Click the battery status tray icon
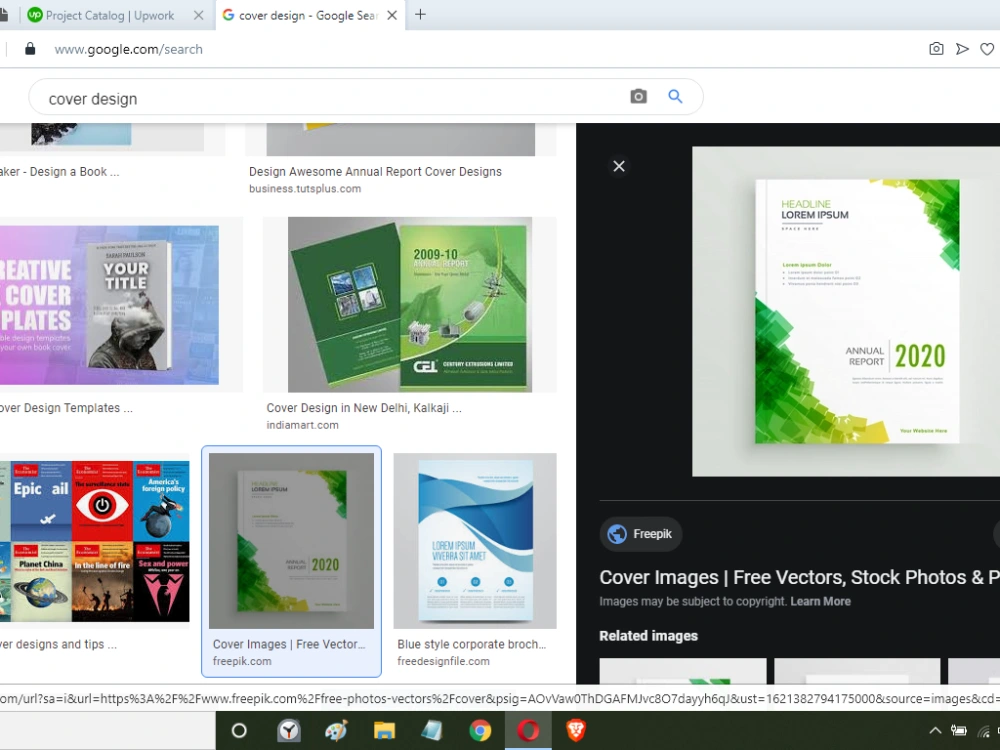This screenshot has height=750, width=1000. point(959,731)
